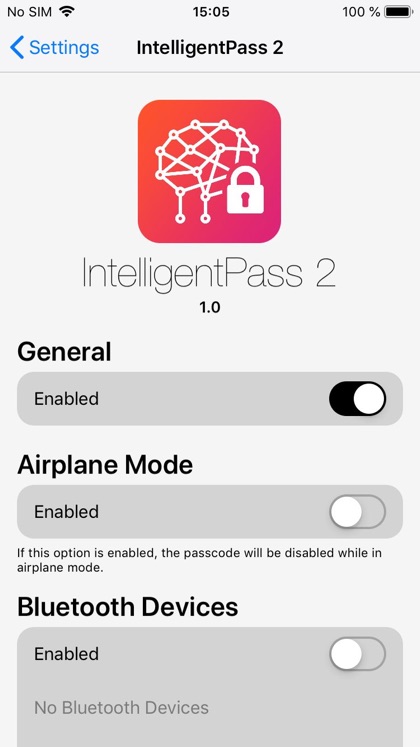Tap the Wi-Fi status icon
The width and height of the screenshot is (420, 747).
(67, 11)
